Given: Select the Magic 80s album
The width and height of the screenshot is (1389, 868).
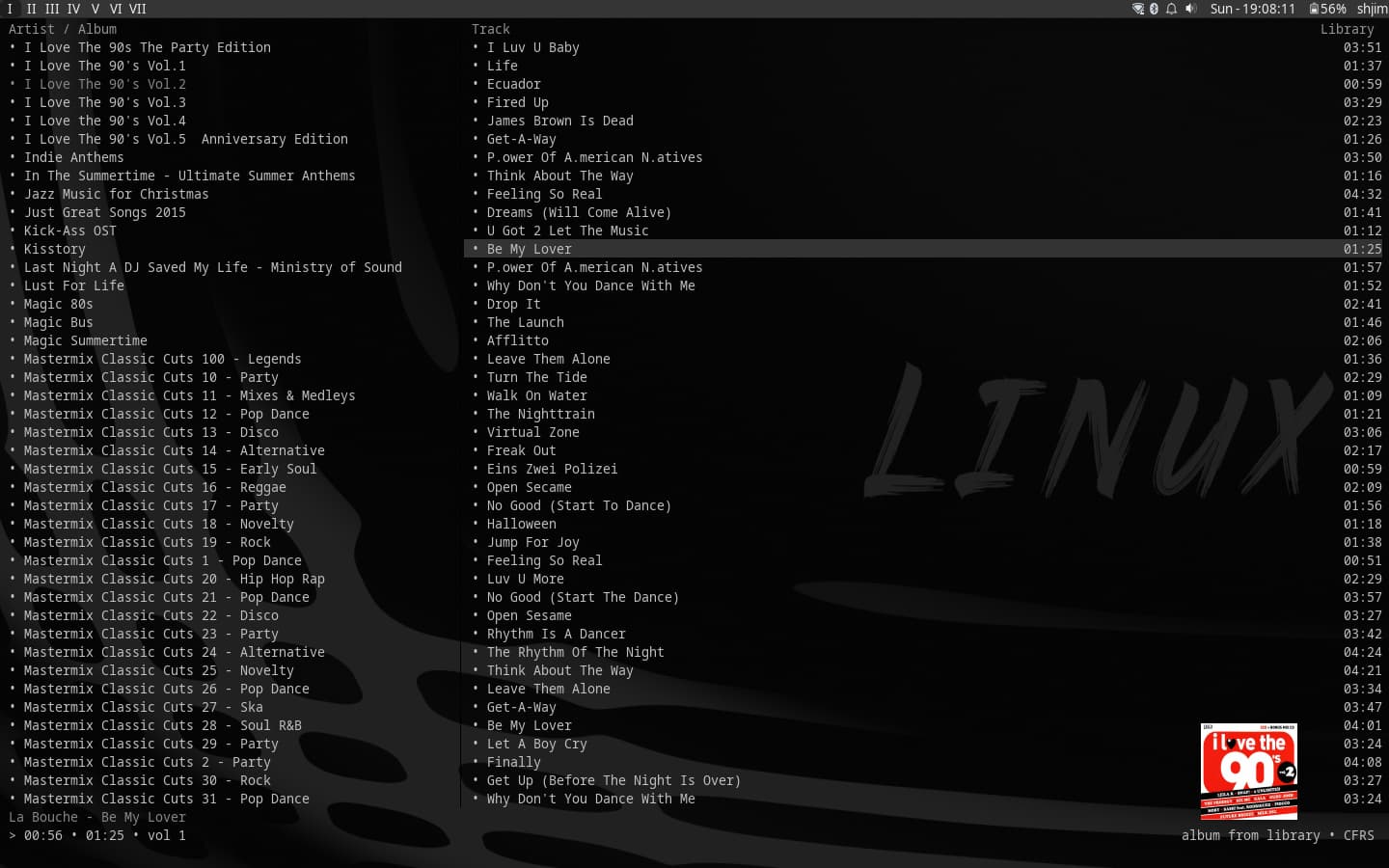Looking at the screenshot, I should pyautogui.click(x=59, y=304).
